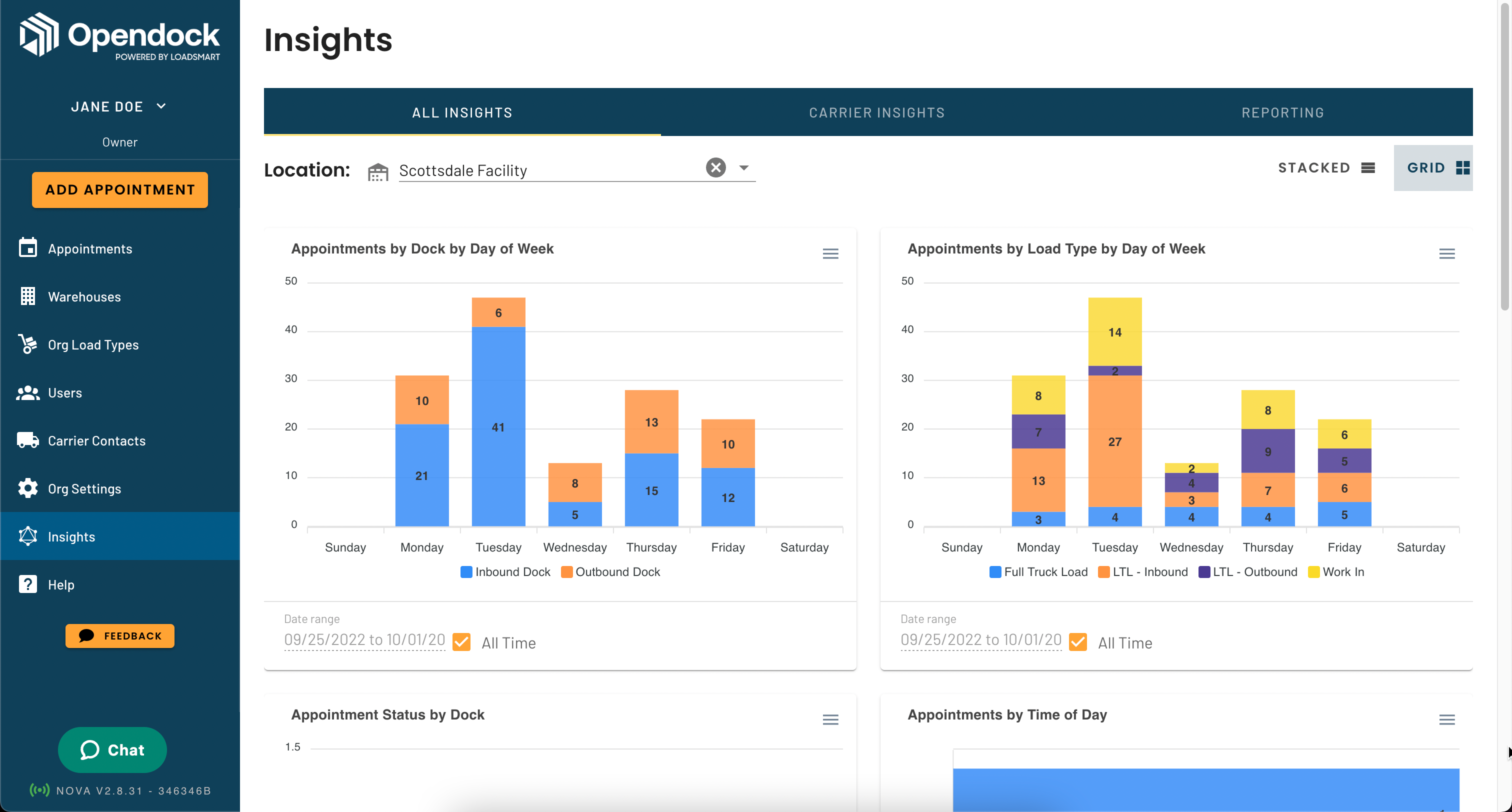This screenshot has height=812, width=1512.
Task: Open menu for Appointments by Dock chart
Action: point(830,253)
